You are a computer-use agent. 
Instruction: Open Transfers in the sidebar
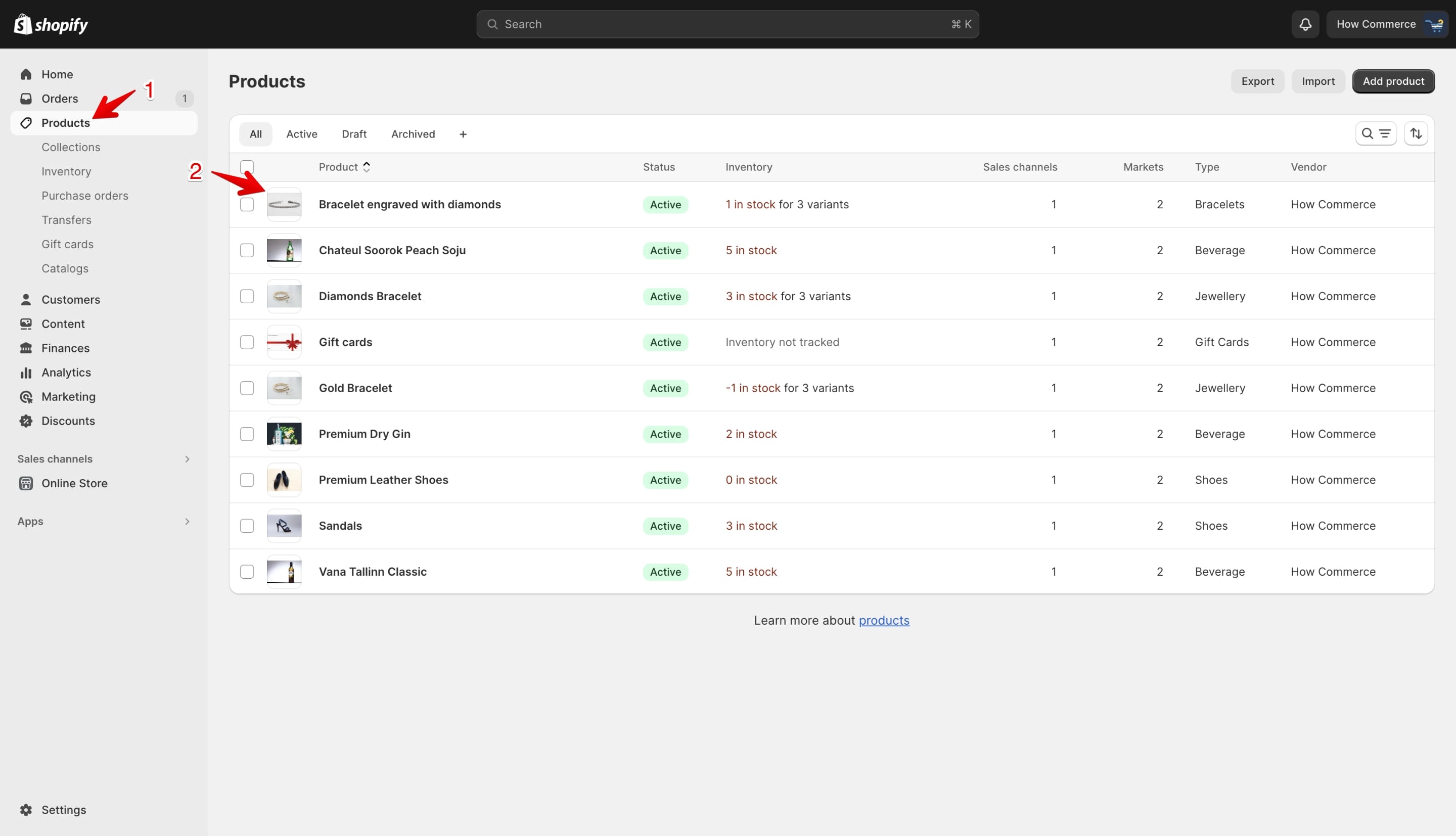click(x=66, y=220)
